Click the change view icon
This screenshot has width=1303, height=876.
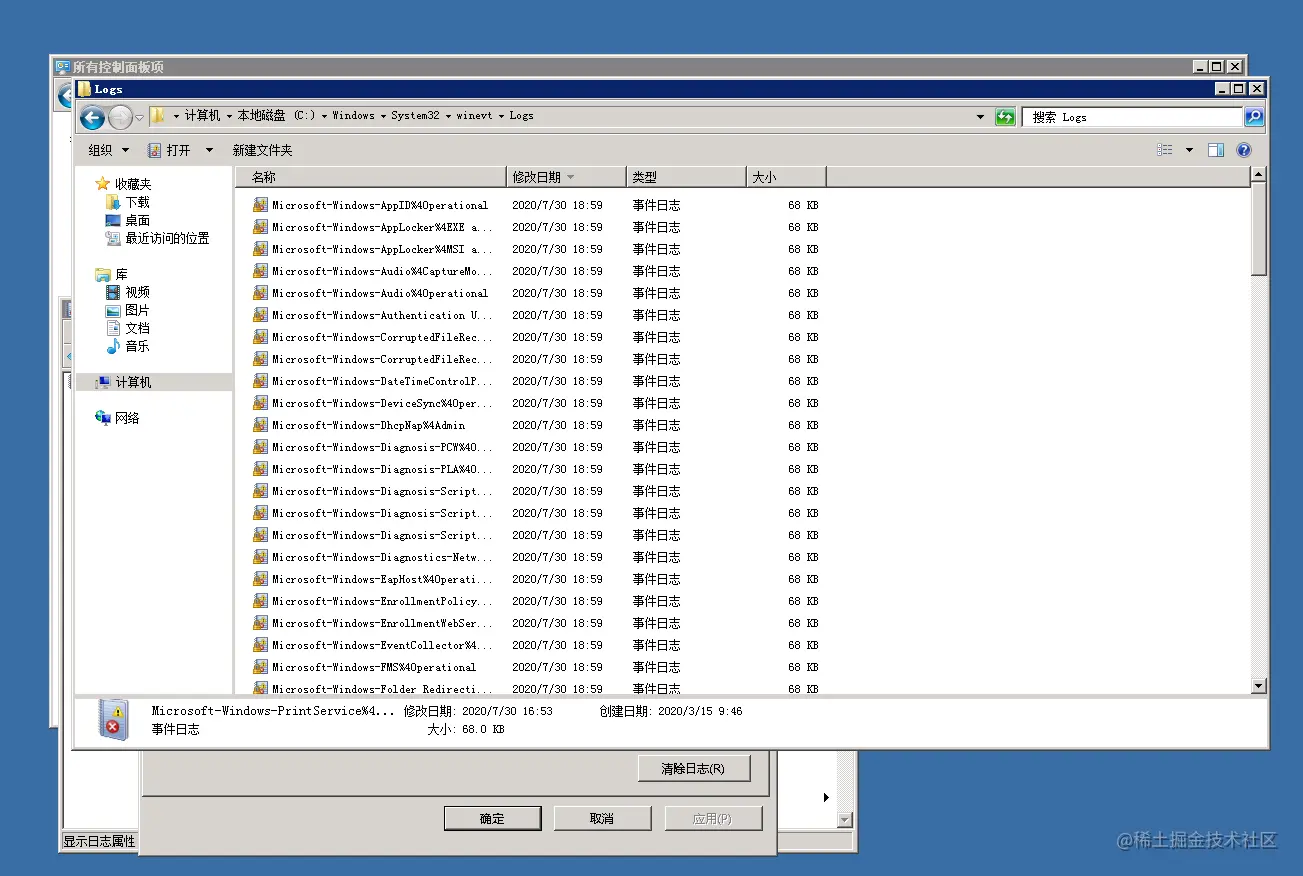point(1165,150)
